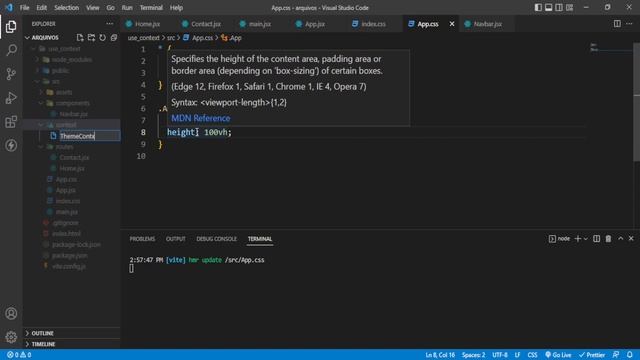Toggle the Primary Side Bar layout button
Image resolution: width=640 pixels, height=360 pixels.
tap(538, 7)
